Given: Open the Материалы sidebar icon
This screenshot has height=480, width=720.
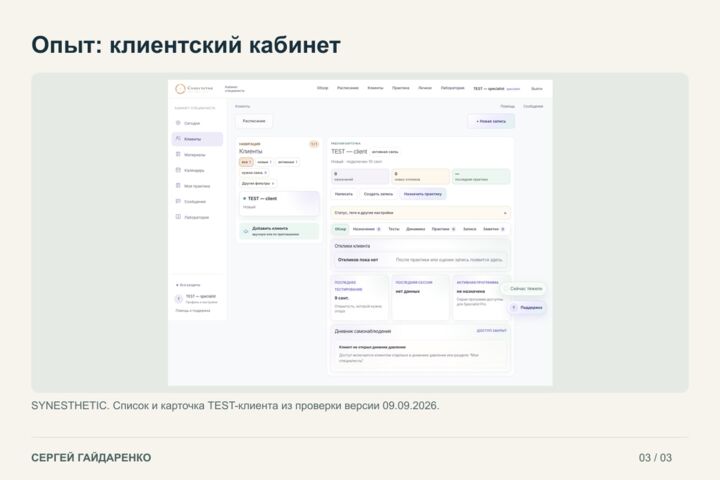Looking at the screenshot, I should coord(178,154).
